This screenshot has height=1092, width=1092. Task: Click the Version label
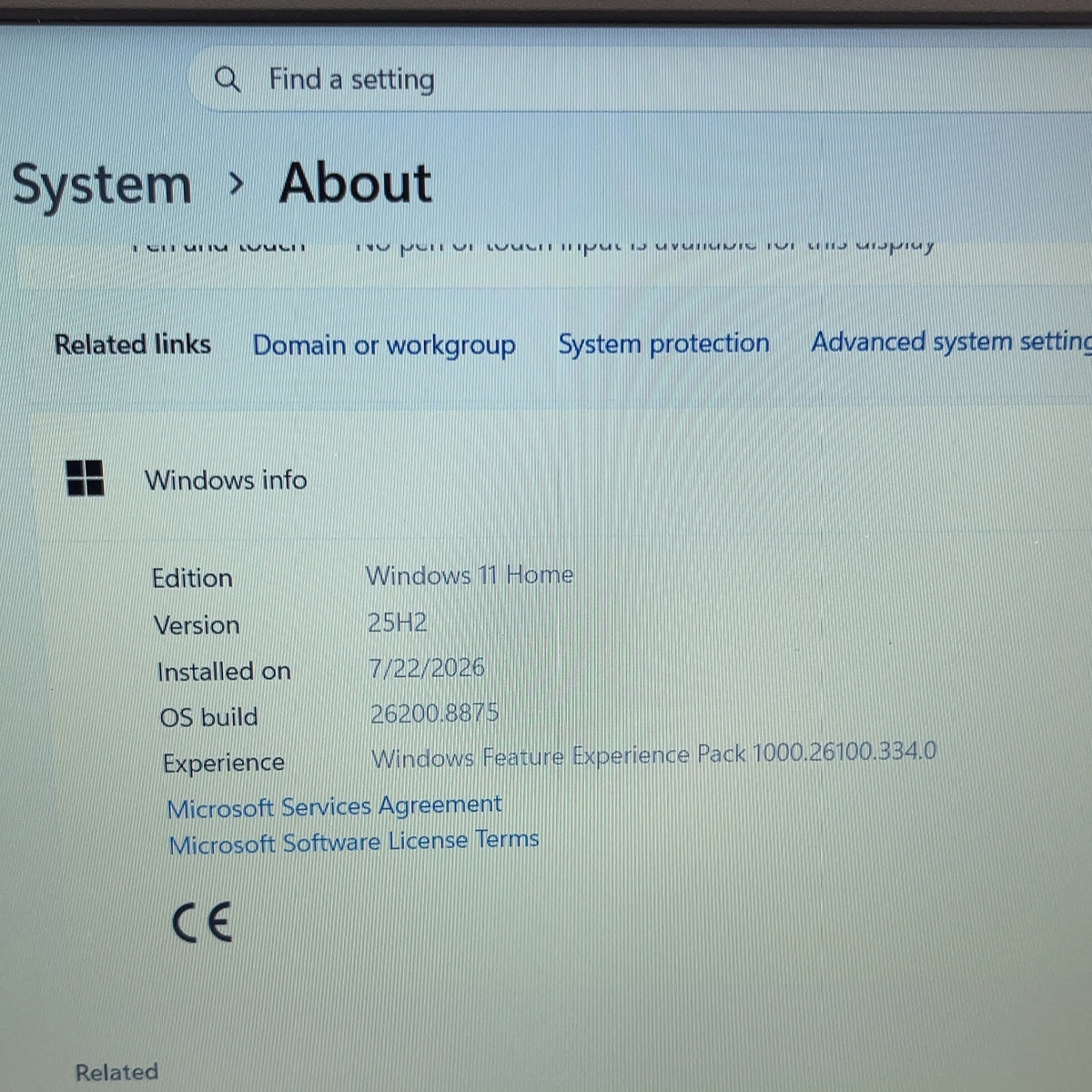[x=197, y=625]
